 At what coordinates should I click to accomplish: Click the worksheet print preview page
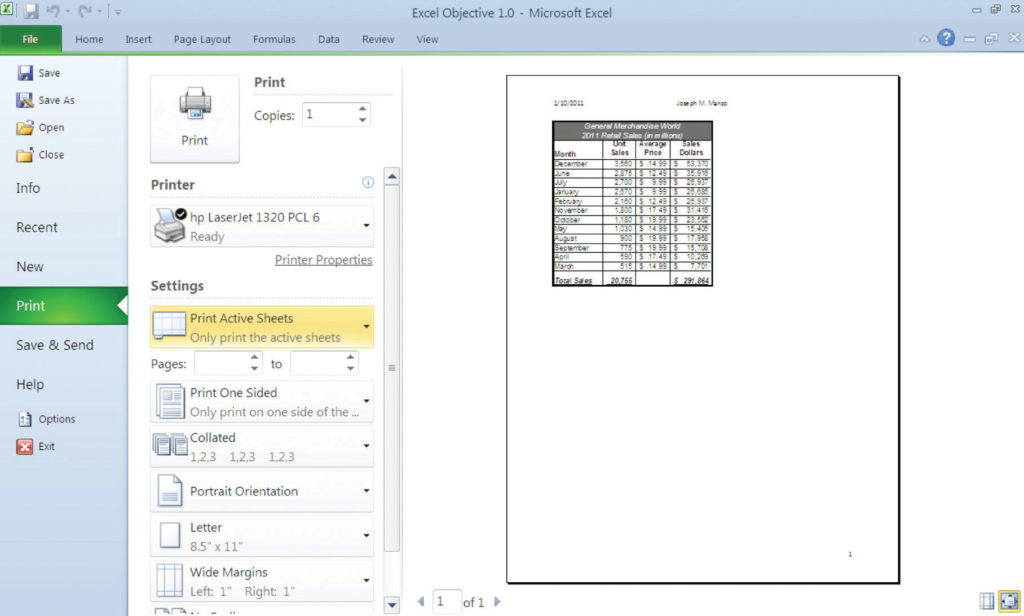coord(703,329)
